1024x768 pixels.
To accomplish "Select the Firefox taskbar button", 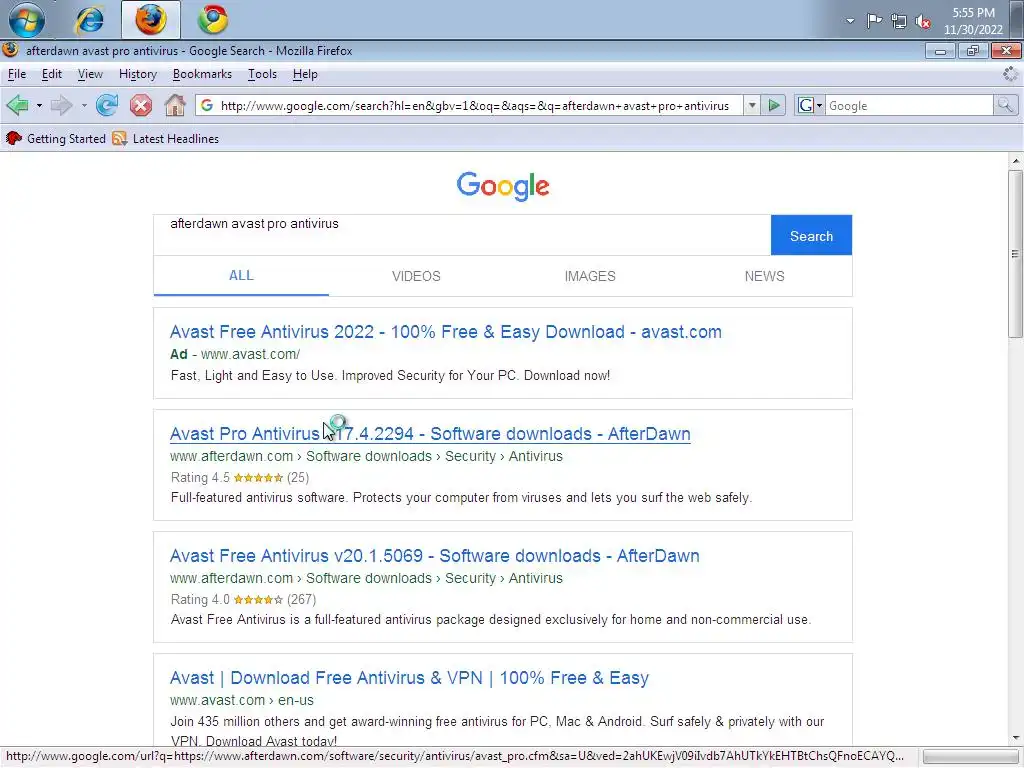I will coord(151,20).
